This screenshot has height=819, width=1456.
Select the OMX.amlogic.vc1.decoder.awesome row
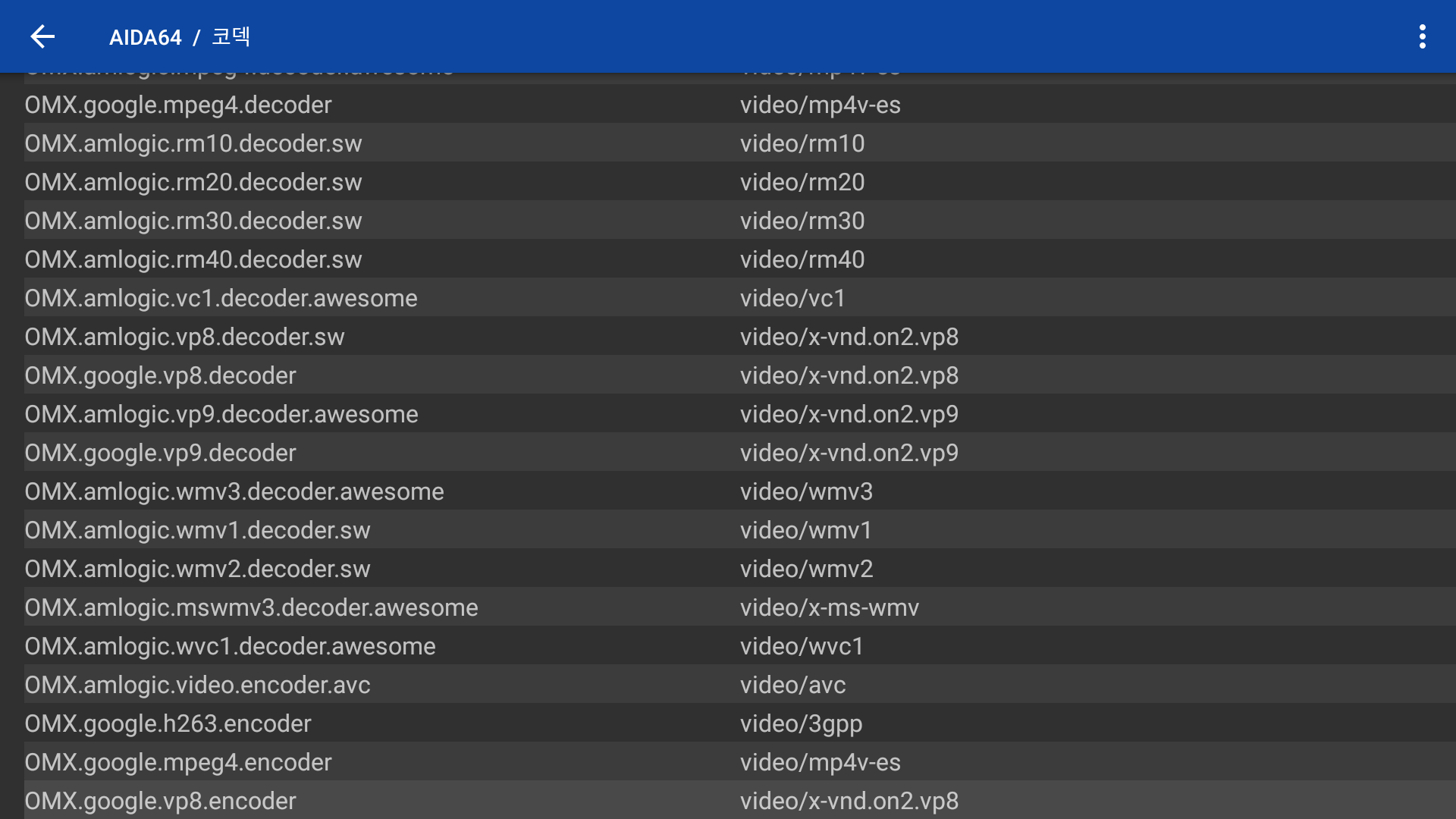coord(221,298)
